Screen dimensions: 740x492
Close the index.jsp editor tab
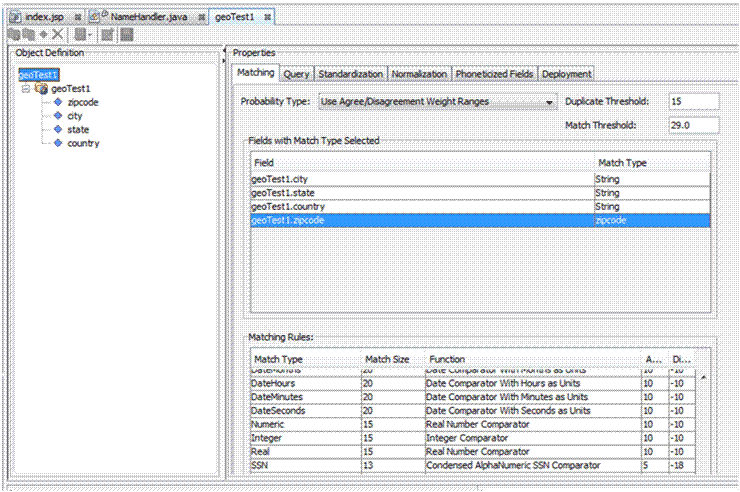coord(78,17)
